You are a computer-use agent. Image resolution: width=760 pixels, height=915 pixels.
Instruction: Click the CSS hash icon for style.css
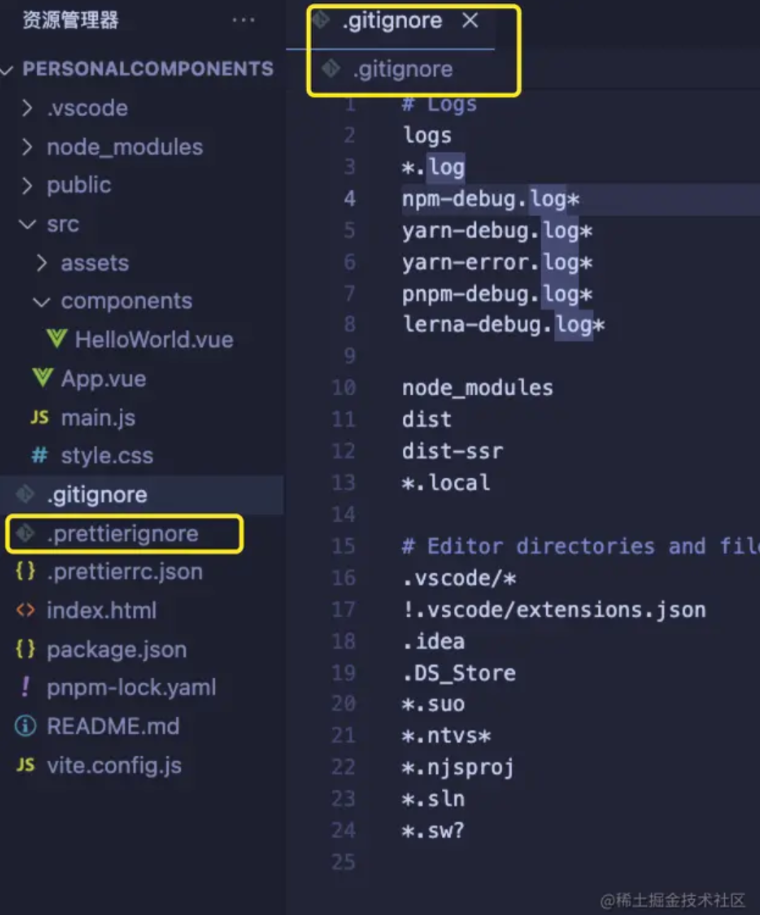pyautogui.click(x=40, y=456)
